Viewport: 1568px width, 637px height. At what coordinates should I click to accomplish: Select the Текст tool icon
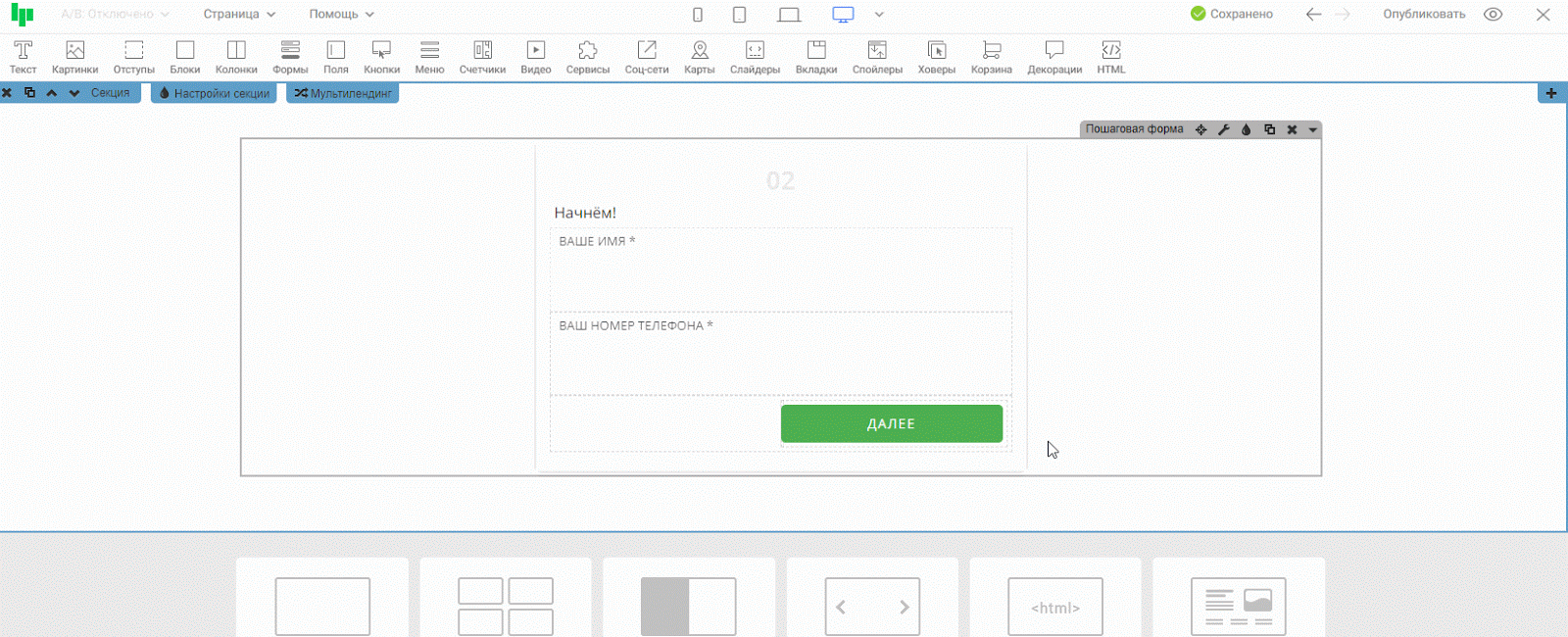[x=23, y=57]
